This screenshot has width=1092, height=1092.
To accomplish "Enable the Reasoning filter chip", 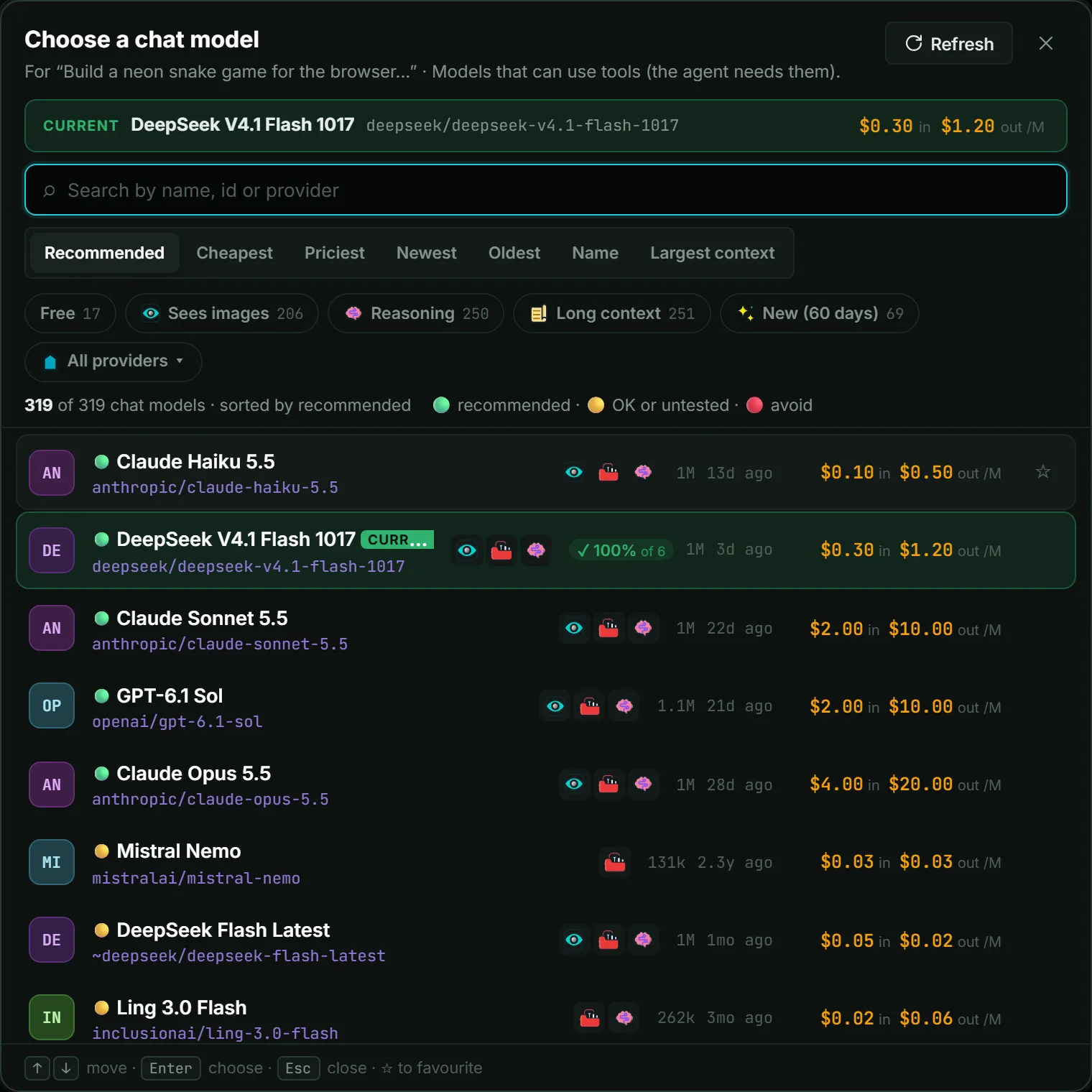I will click(x=416, y=313).
